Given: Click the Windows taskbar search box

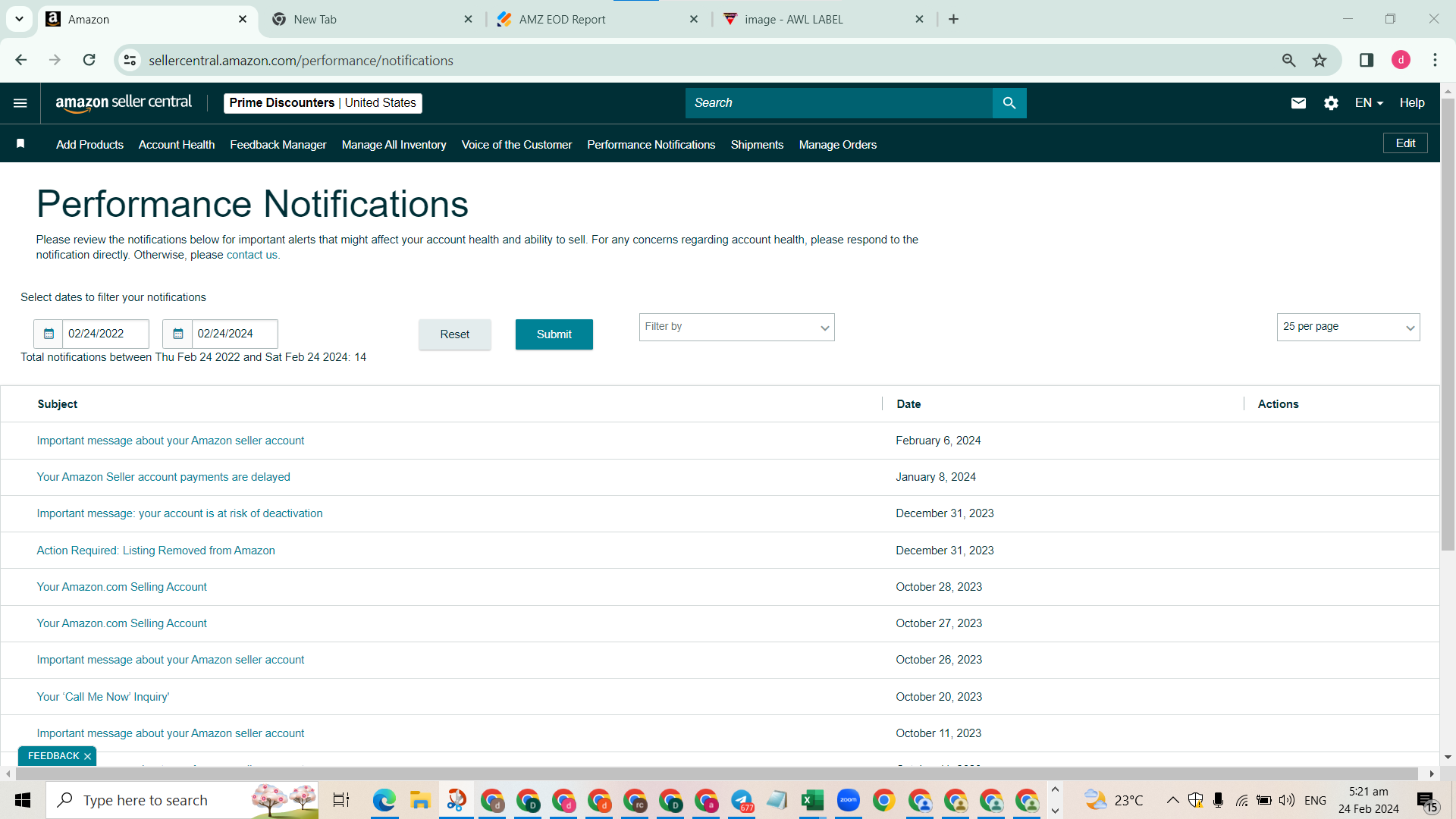Looking at the screenshot, I should [182, 800].
